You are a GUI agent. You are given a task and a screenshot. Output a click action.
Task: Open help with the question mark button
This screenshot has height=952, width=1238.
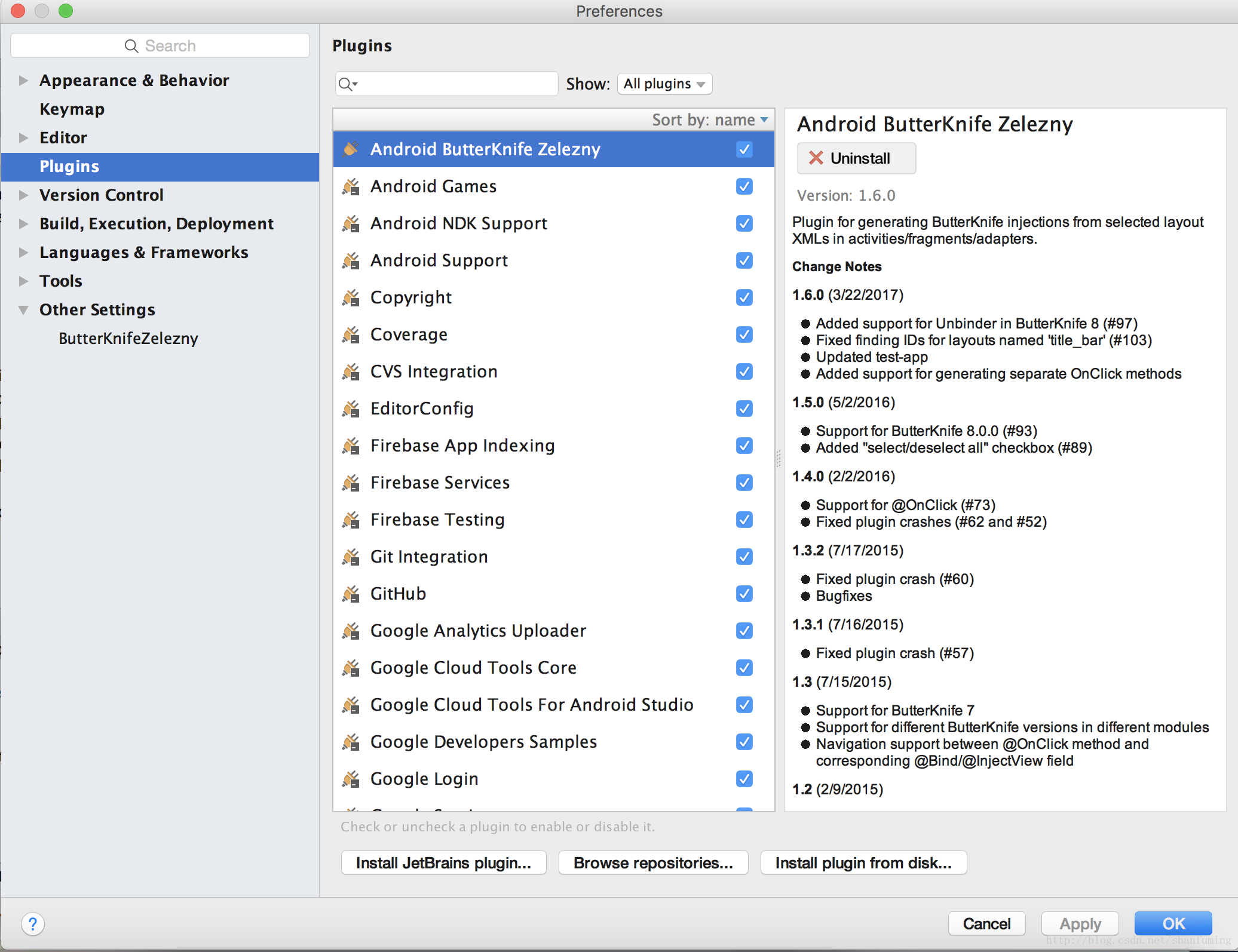33,924
